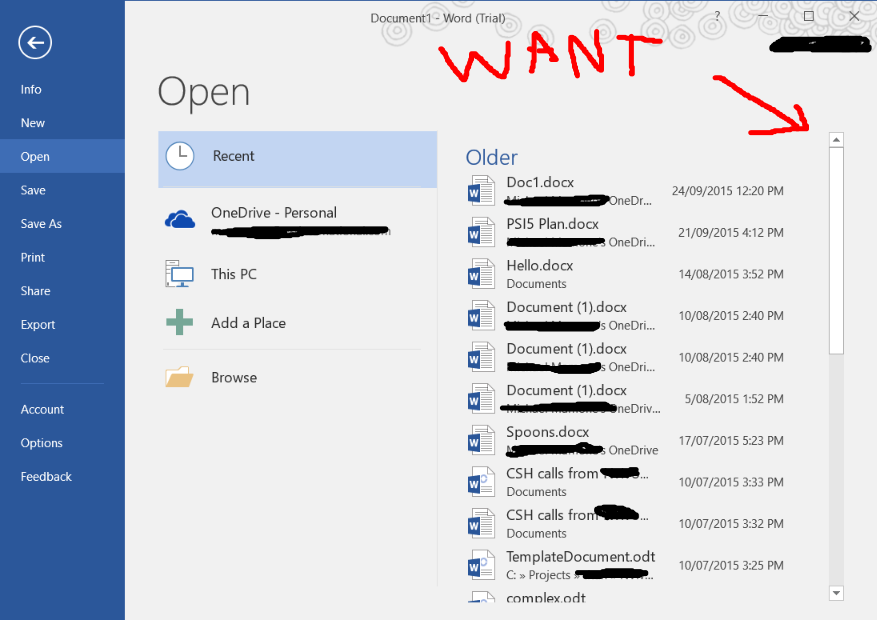Maximize the Word window
Viewport: 877px width, 620px height.
pyautogui.click(x=809, y=16)
